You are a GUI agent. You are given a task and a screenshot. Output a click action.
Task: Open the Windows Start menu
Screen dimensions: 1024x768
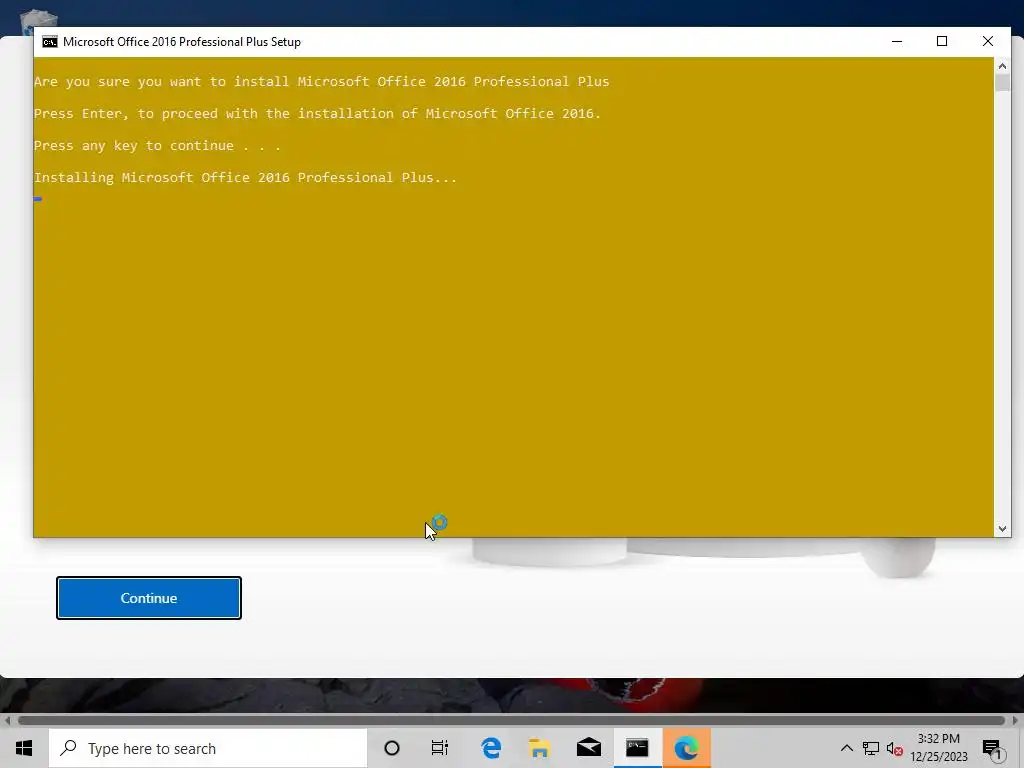click(x=24, y=748)
